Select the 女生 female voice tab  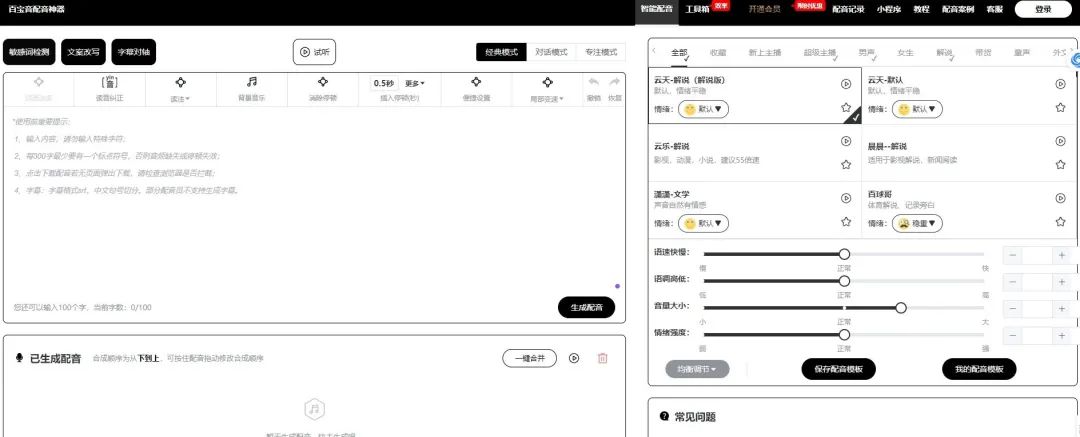click(905, 52)
